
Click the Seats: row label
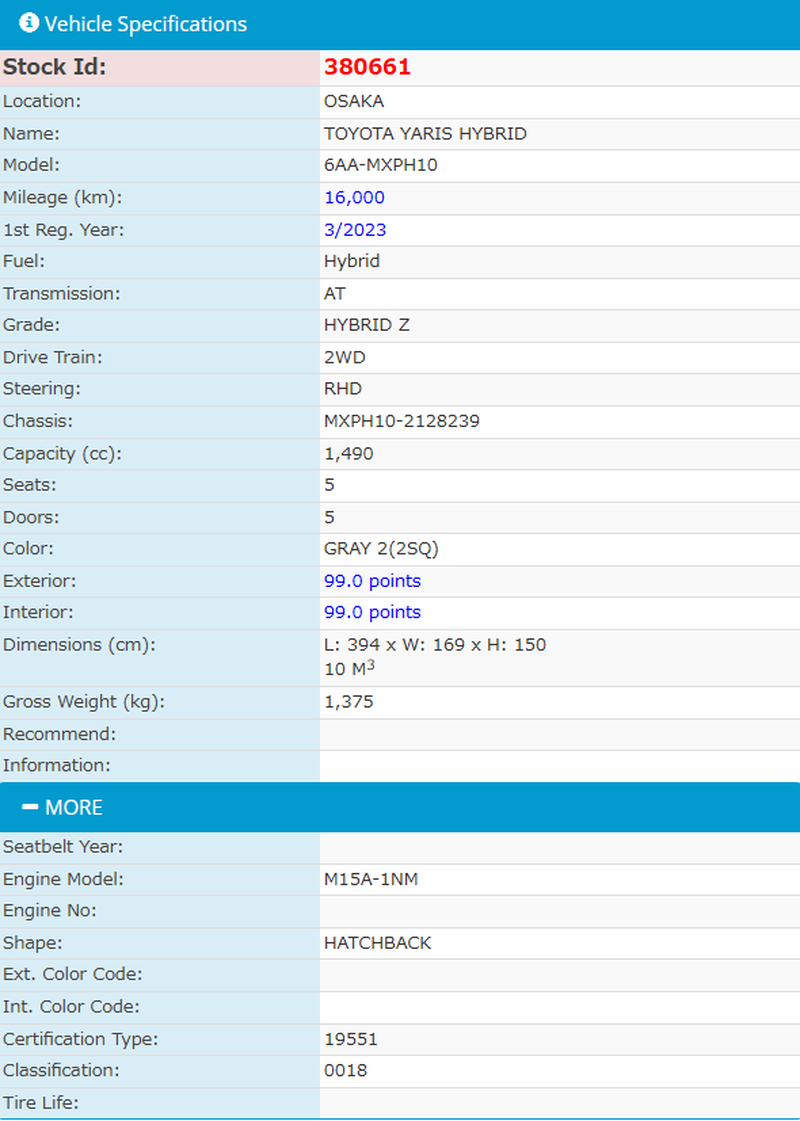29,485
